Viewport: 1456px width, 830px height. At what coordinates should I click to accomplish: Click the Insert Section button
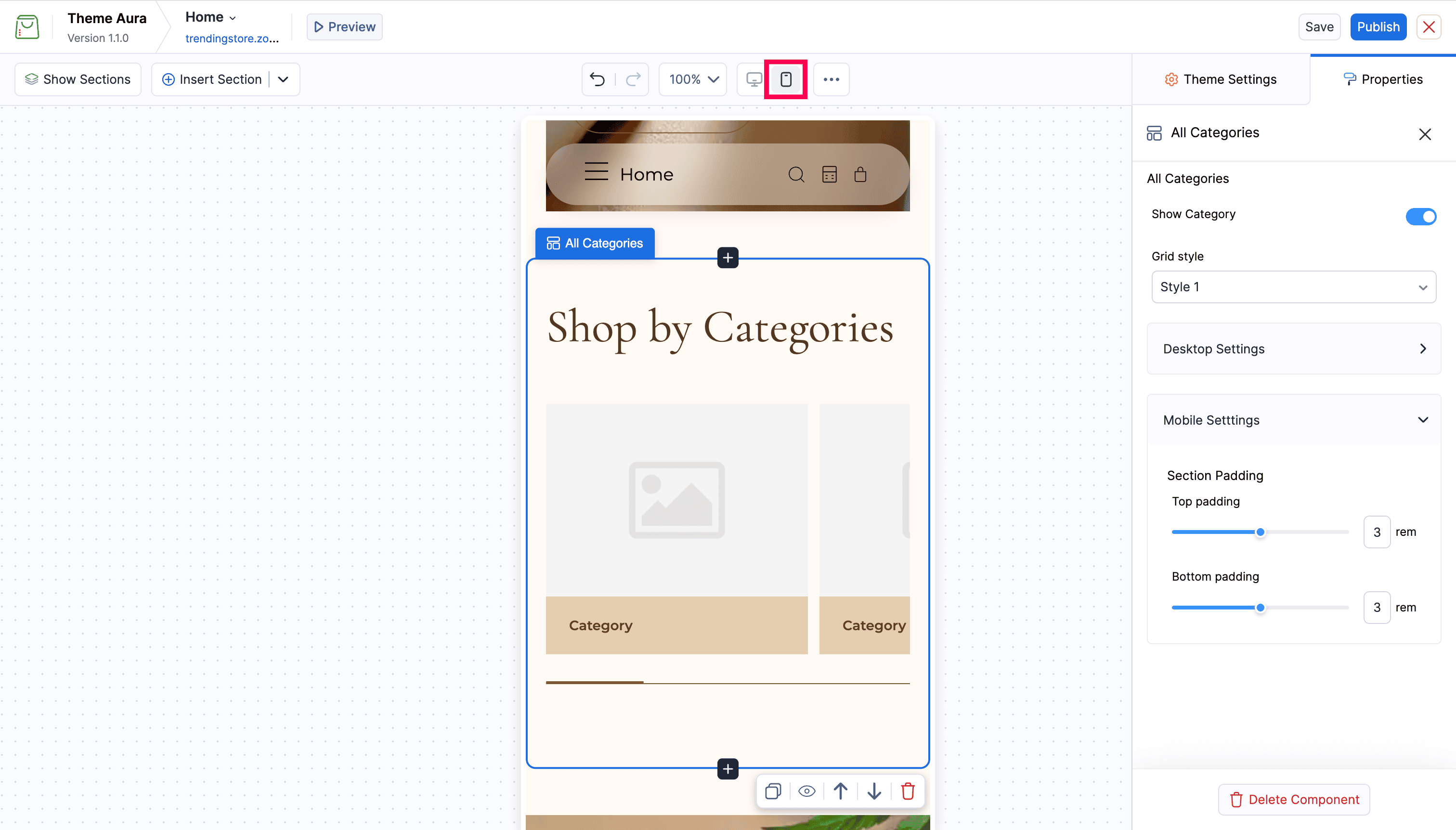tap(211, 79)
